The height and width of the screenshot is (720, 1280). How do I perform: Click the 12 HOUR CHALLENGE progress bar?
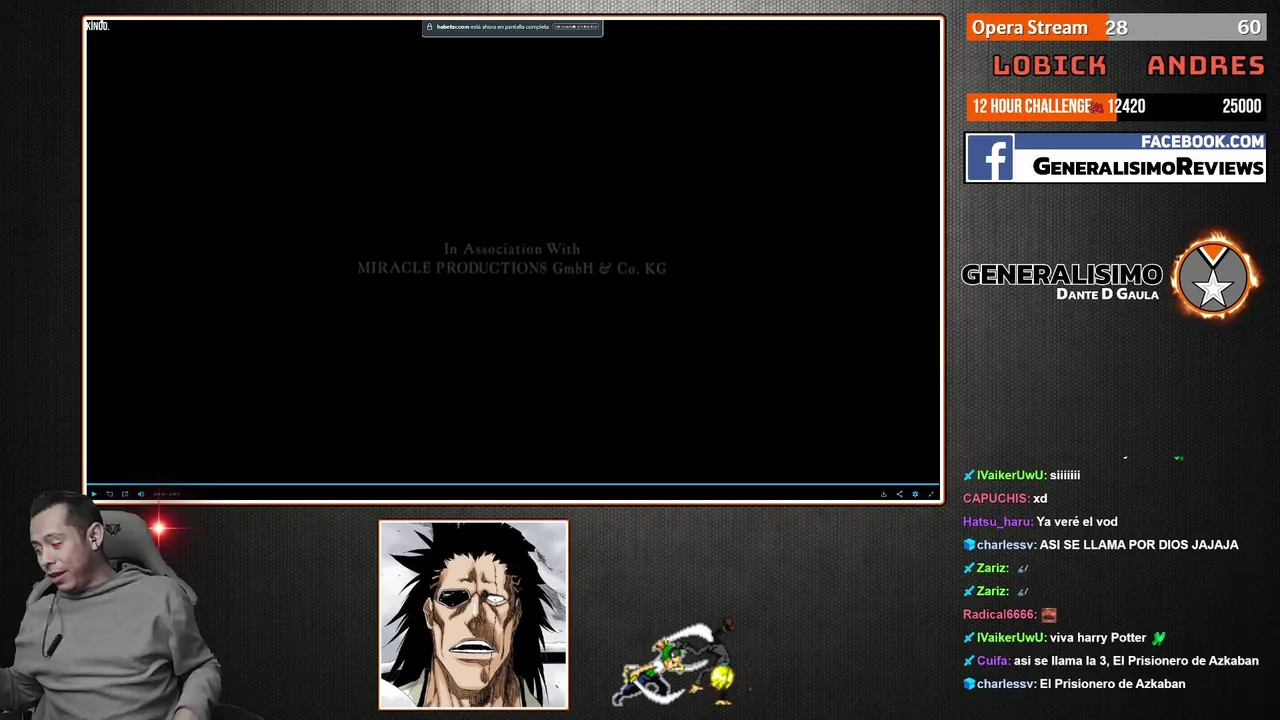point(1116,106)
